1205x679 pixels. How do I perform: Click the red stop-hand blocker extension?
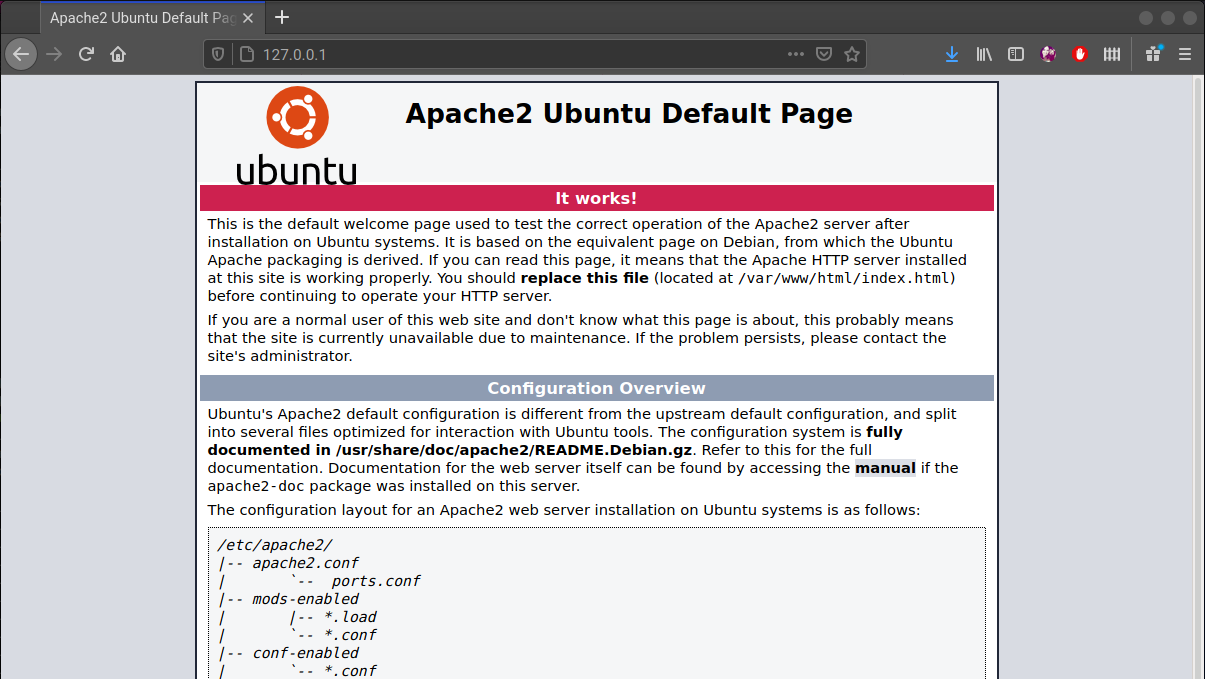click(x=1080, y=54)
